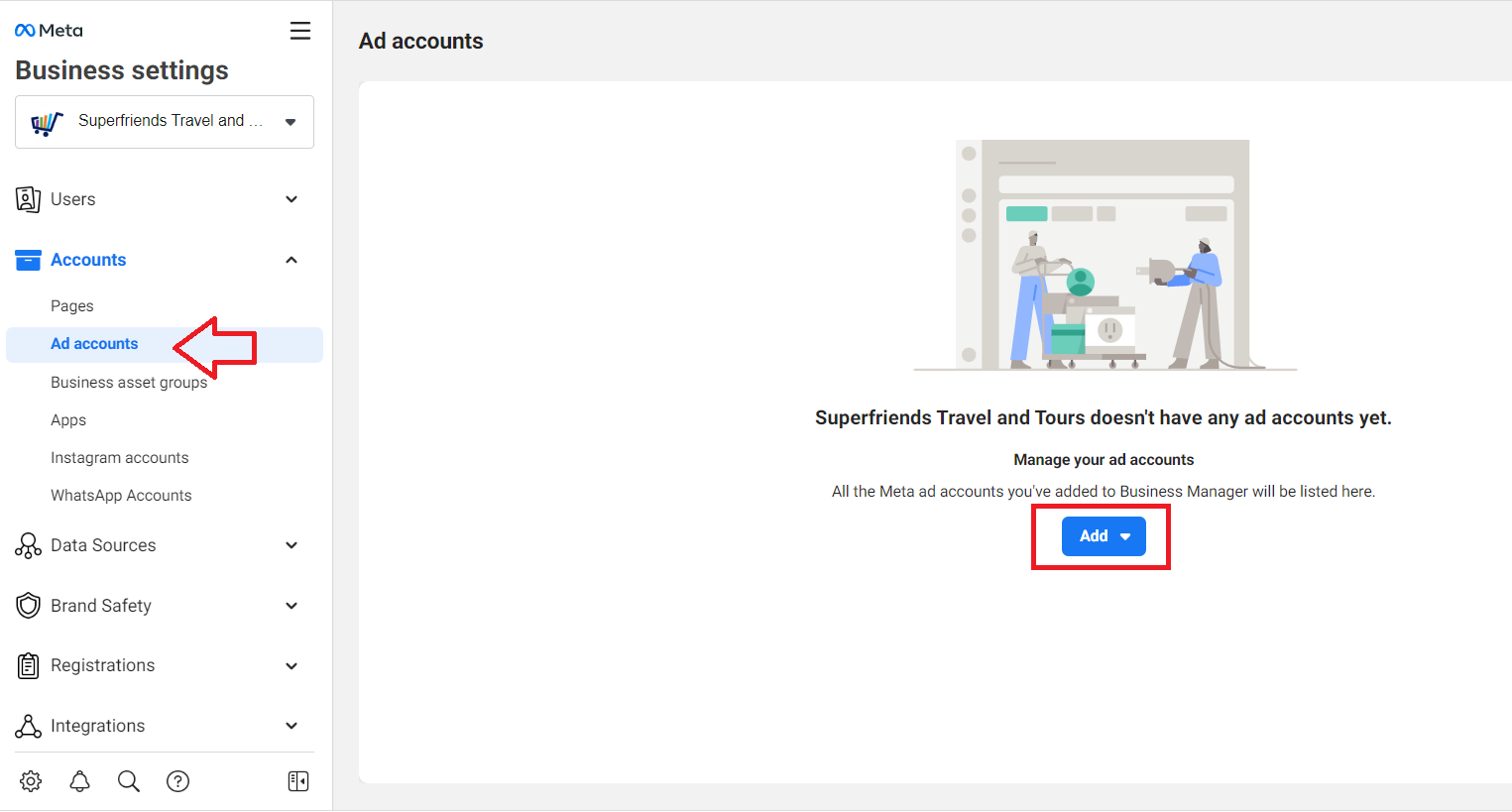Open the Pages menu item

pos(72,306)
